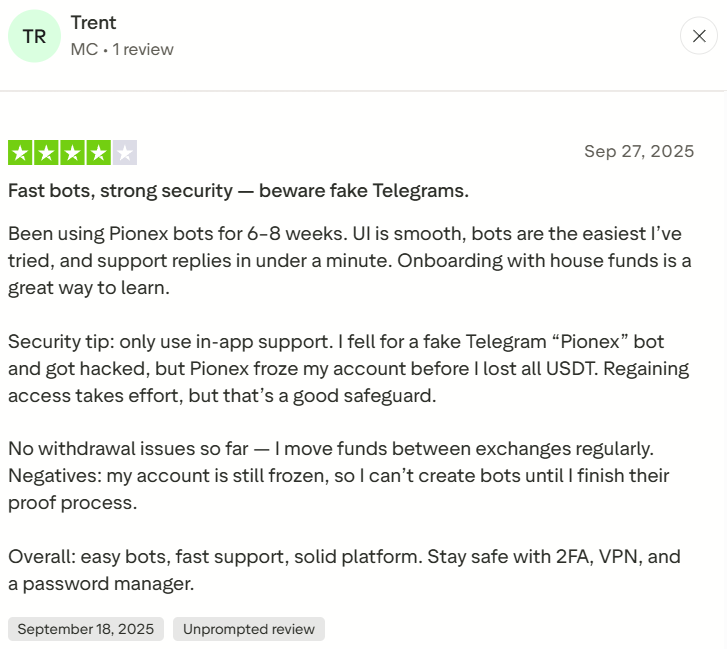The image size is (727, 649).
Task: Click the "1 review" count text
Action: click(x=142, y=49)
